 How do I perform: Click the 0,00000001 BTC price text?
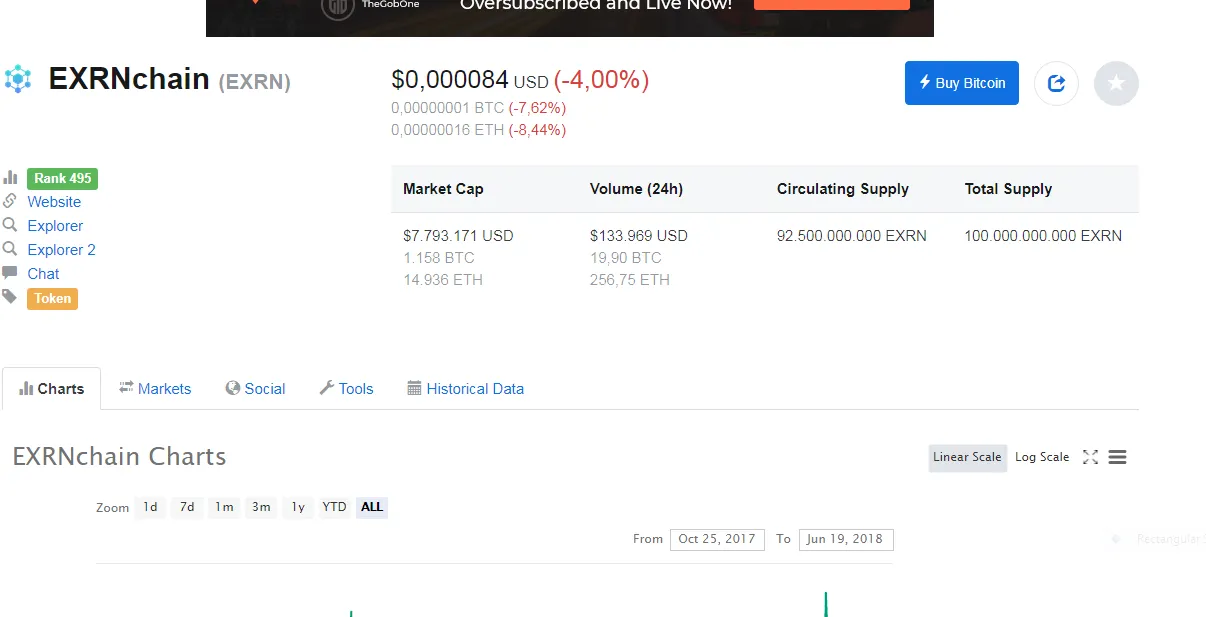pyautogui.click(x=448, y=108)
